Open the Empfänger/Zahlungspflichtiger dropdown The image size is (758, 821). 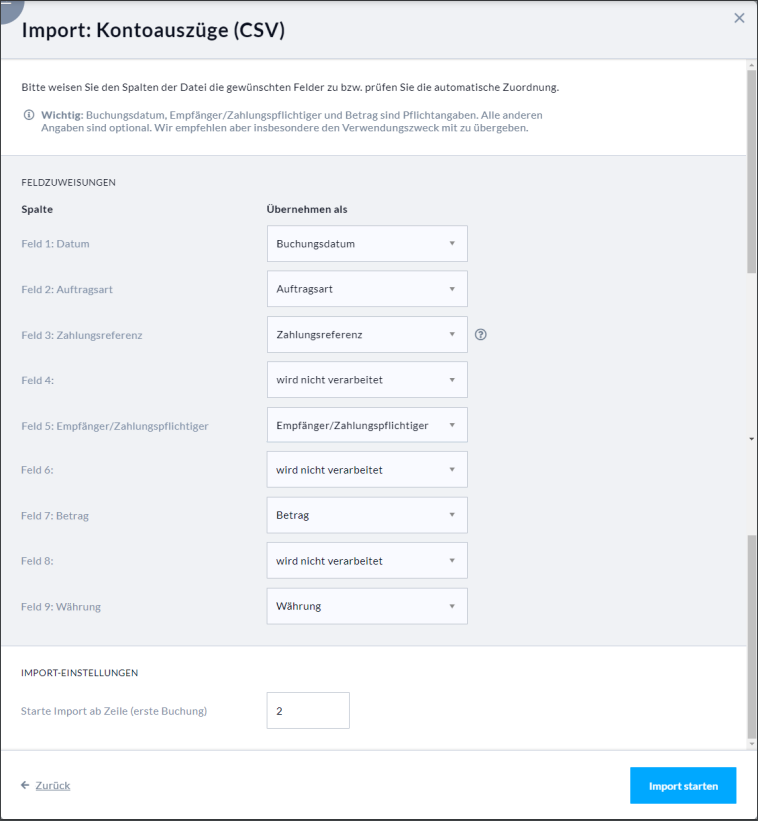coord(367,425)
